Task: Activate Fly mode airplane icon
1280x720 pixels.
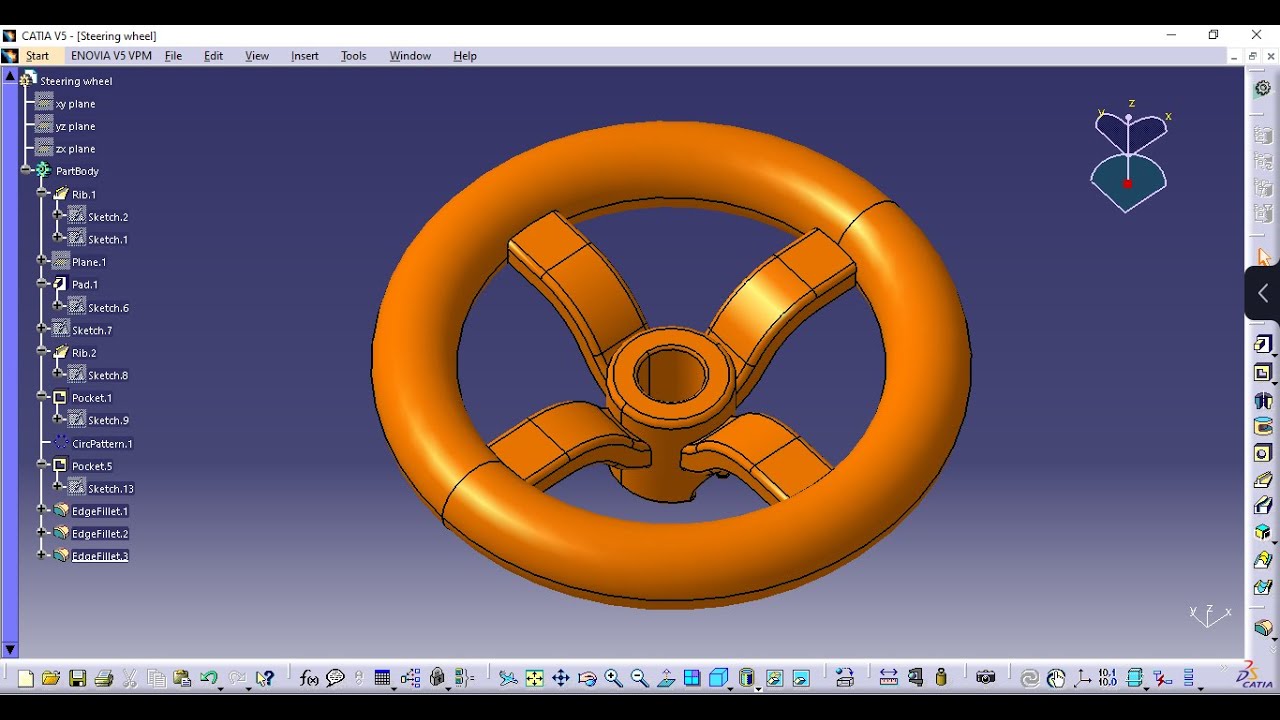Action: point(508,679)
